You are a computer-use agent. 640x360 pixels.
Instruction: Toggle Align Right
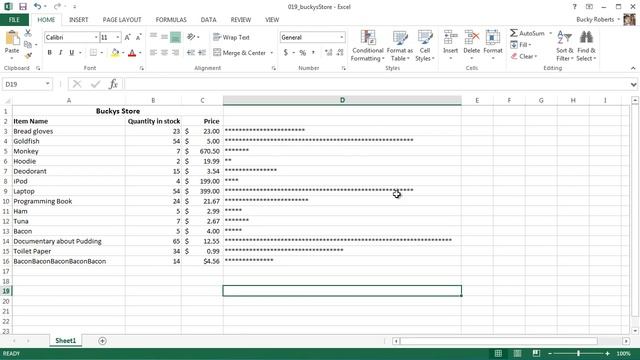coord(176,53)
